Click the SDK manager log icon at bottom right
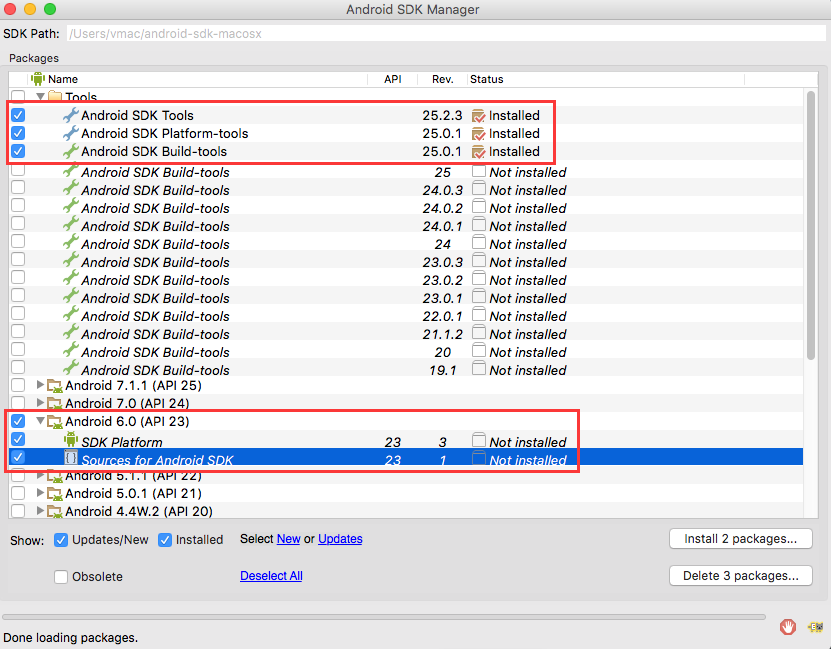831x649 pixels. coord(815,627)
